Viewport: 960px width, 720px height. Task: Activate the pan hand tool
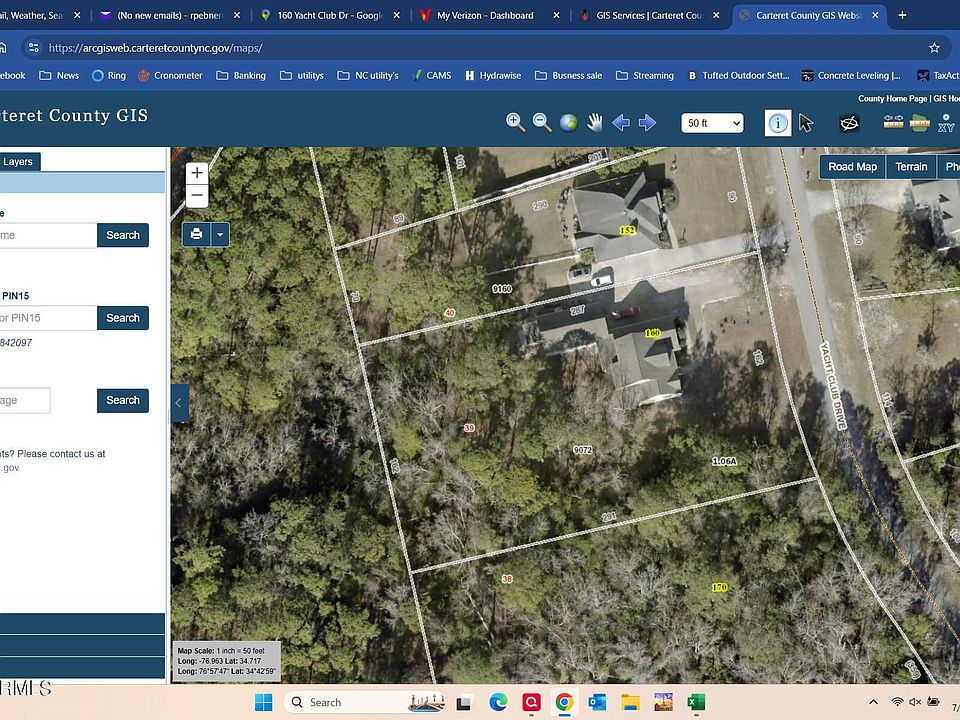(x=595, y=122)
